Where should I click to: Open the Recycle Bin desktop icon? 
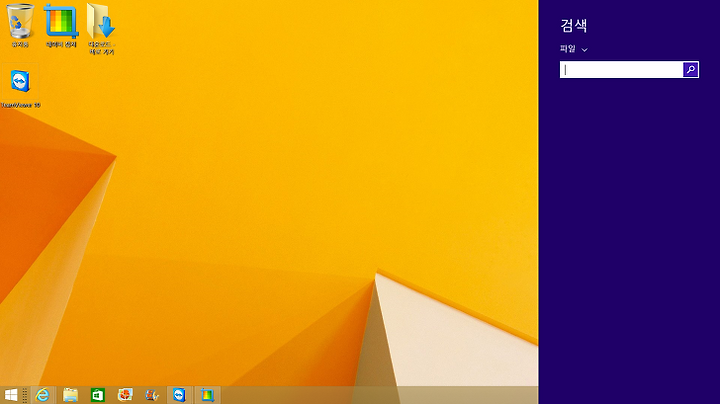pyautogui.click(x=20, y=26)
